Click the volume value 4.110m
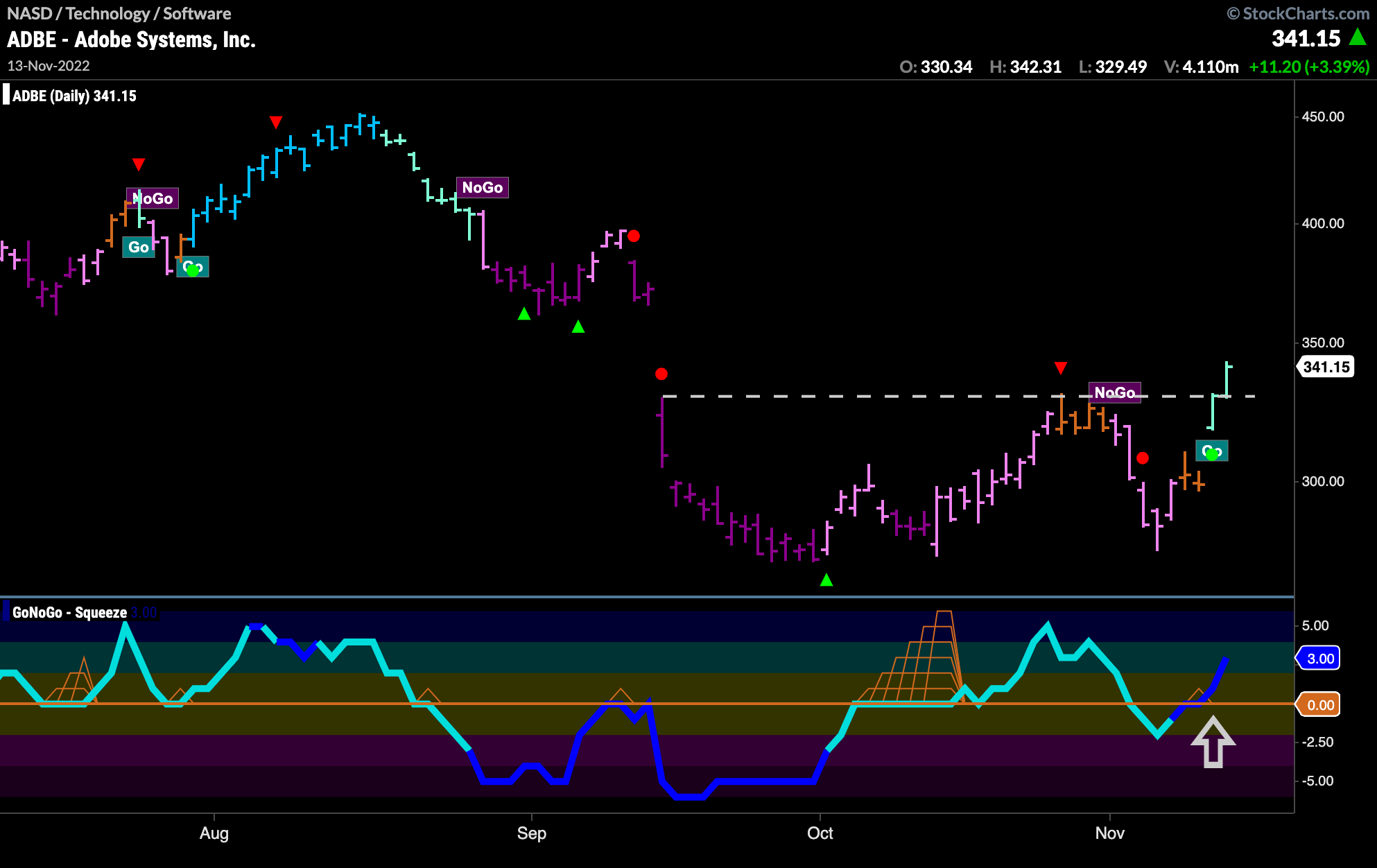Screen dimensions: 1377x868 click(x=1210, y=67)
